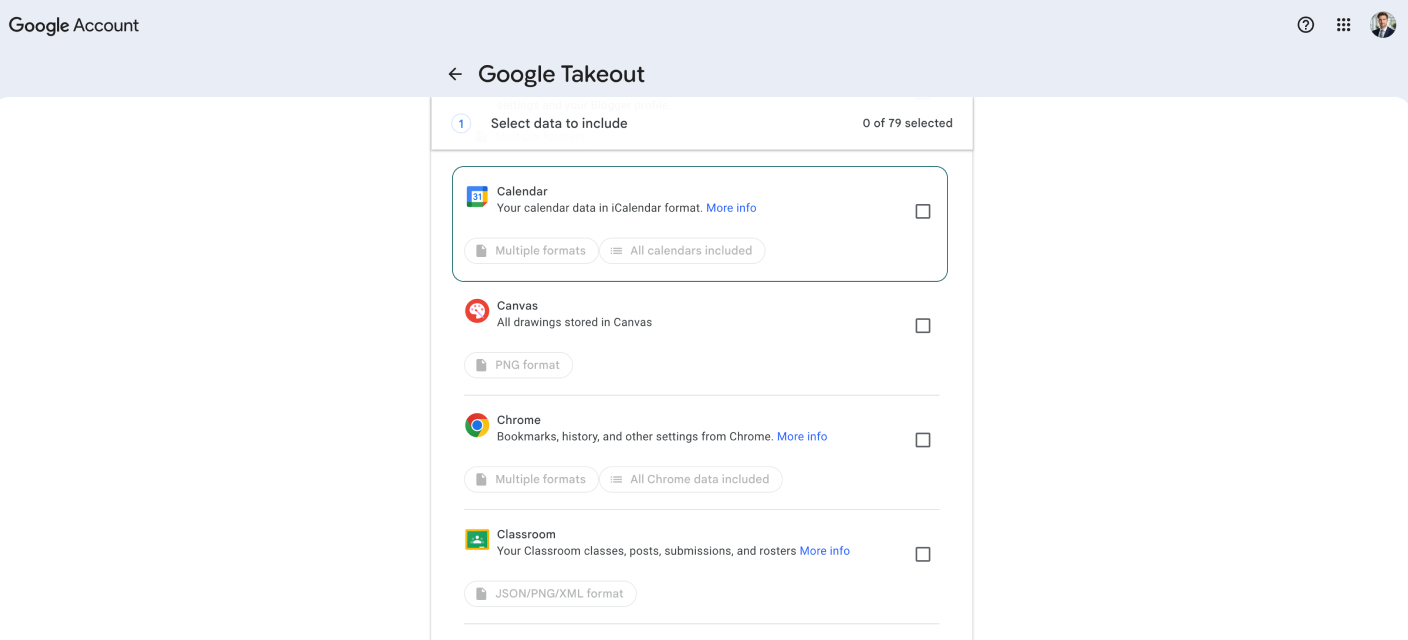
Task: Open the Google apps grid
Action: (1344, 25)
